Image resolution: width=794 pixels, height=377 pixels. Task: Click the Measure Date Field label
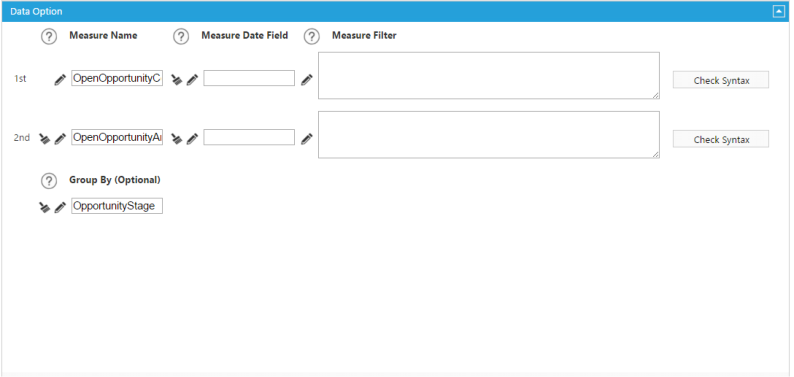click(x=245, y=35)
